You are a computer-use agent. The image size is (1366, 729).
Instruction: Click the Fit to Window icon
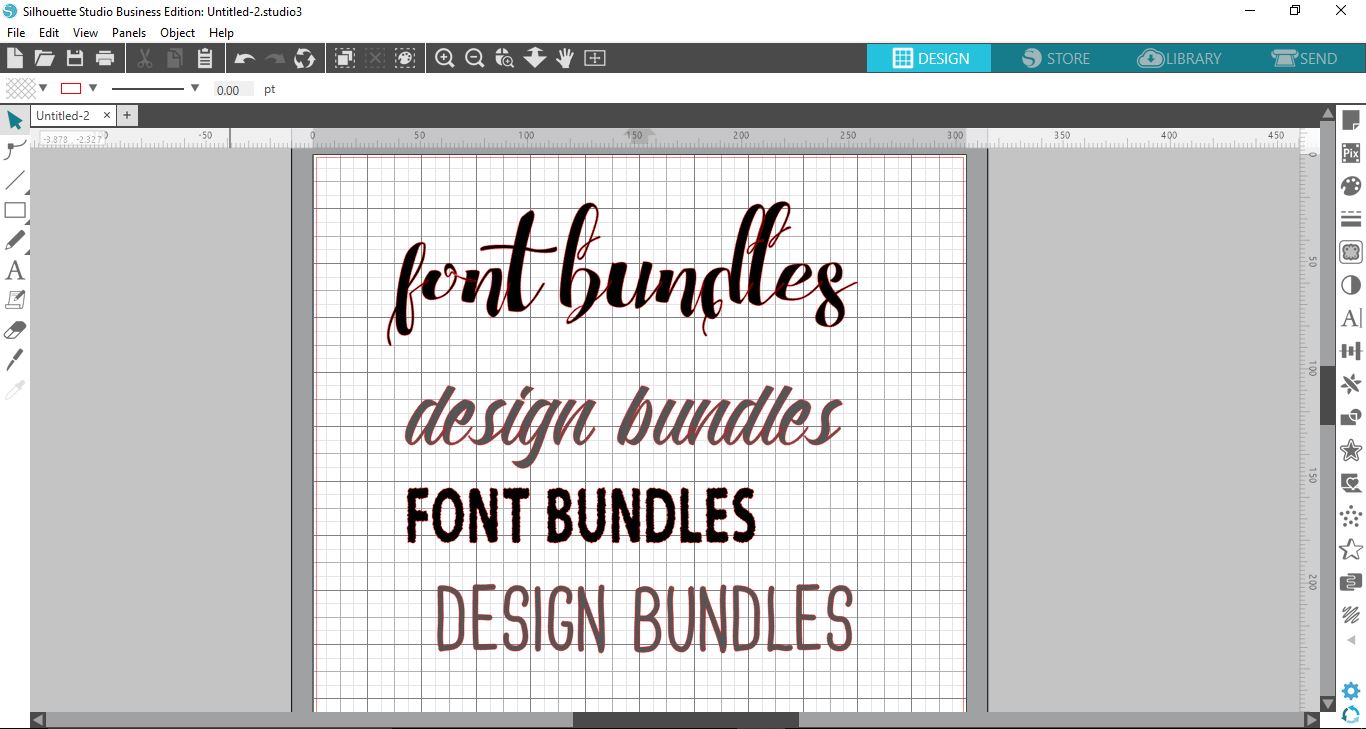click(595, 58)
